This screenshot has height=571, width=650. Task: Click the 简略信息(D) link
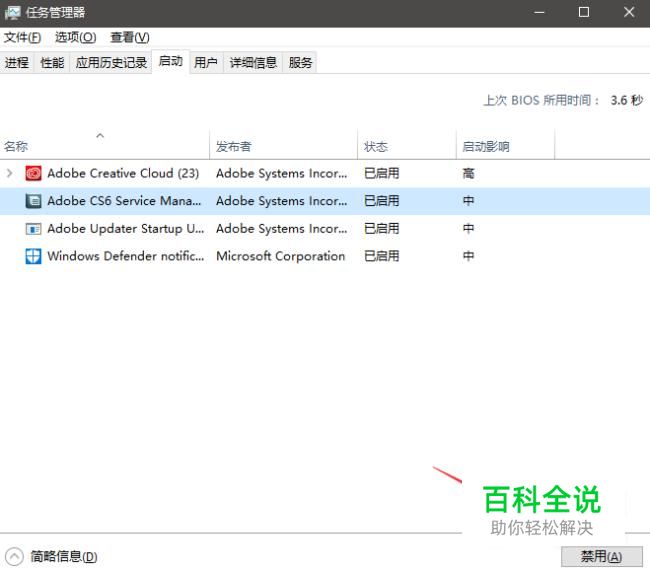tap(64, 556)
